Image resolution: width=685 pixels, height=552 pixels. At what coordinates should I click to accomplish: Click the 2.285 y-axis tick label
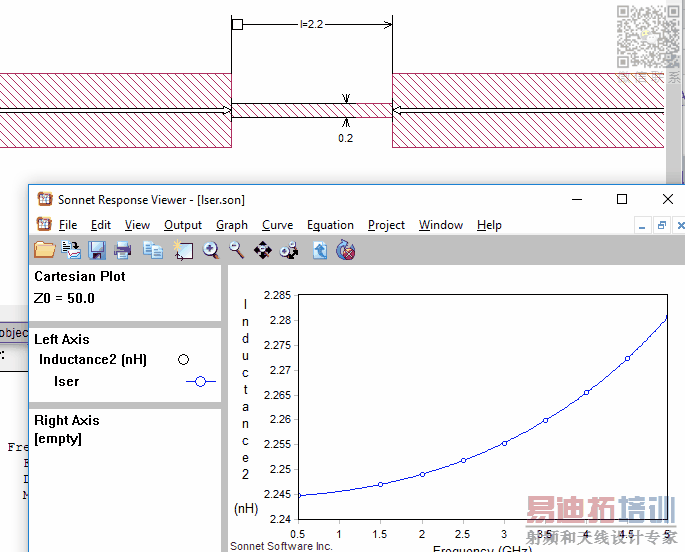(277, 295)
